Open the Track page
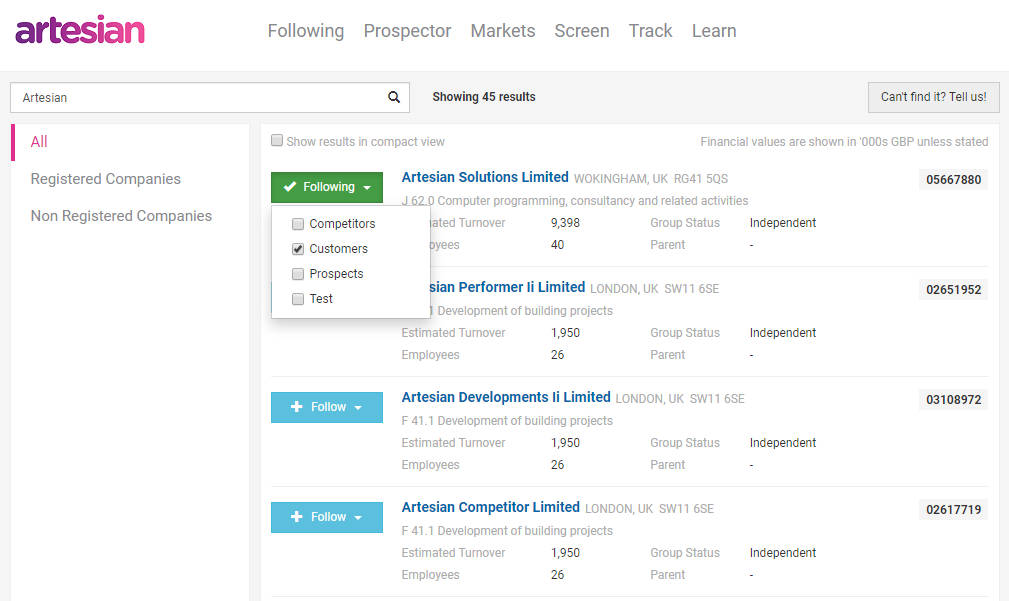The height and width of the screenshot is (601, 1009). (650, 31)
